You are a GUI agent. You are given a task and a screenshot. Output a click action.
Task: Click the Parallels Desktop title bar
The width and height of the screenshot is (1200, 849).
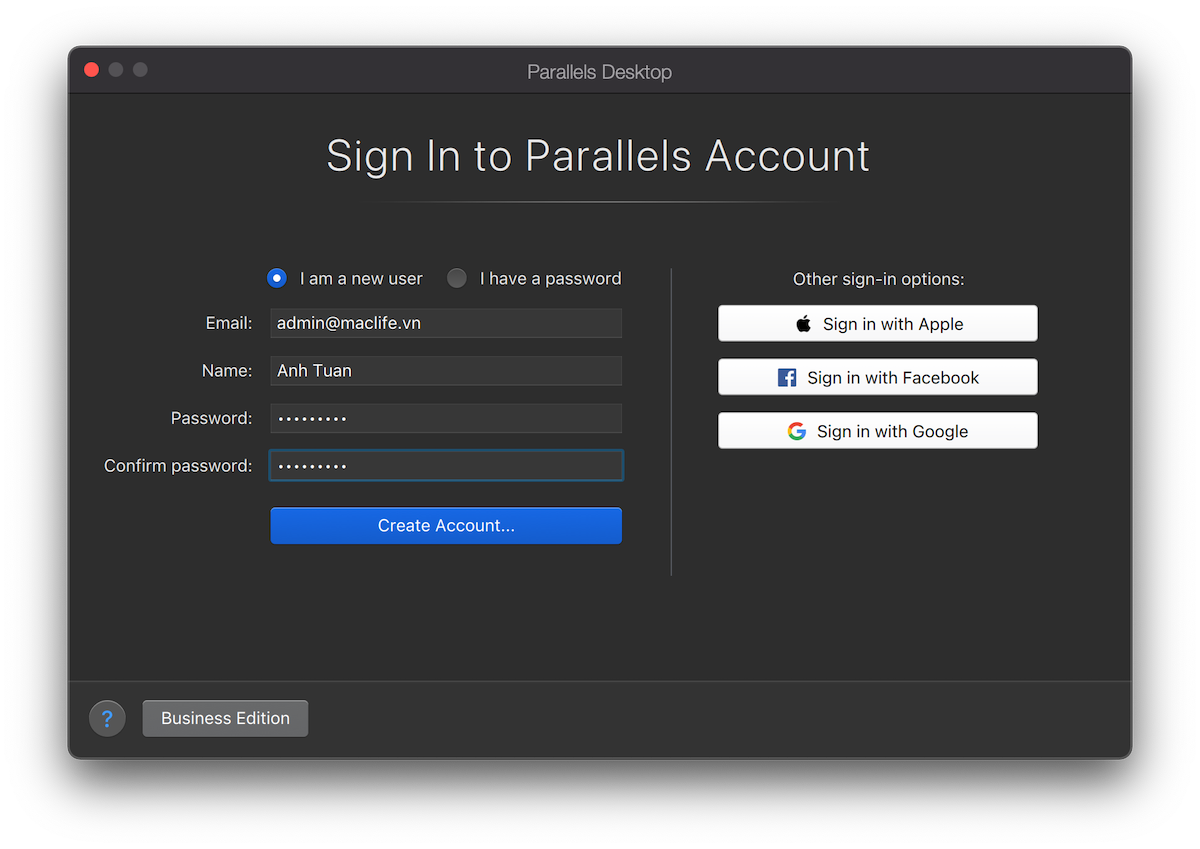tap(599, 71)
